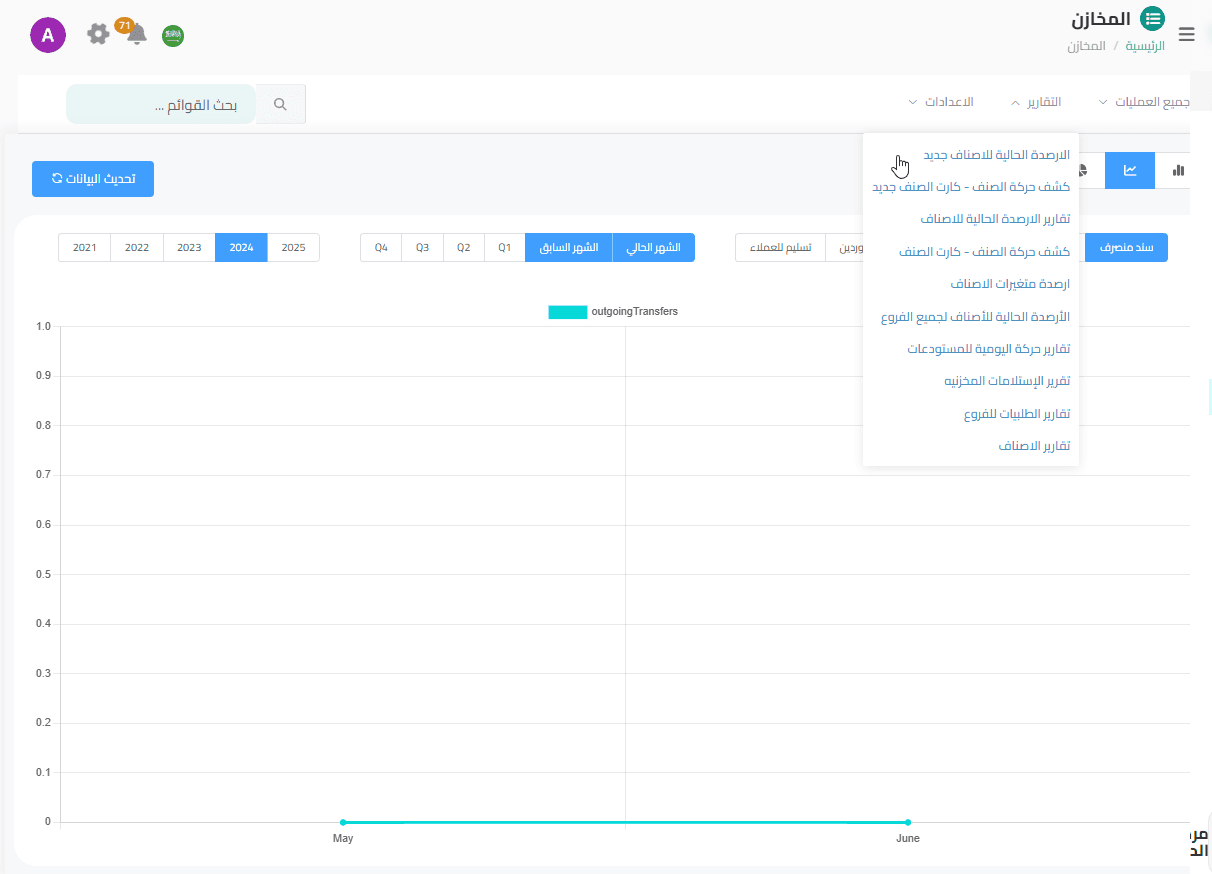Open the user avatar A
This screenshot has width=1212, height=874.
click(x=48, y=35)
